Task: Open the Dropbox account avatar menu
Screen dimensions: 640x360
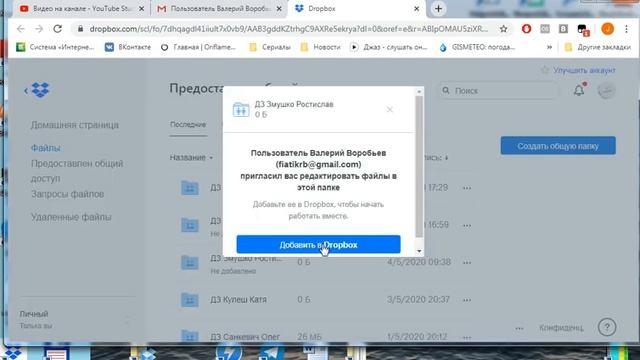Action: 607,90
